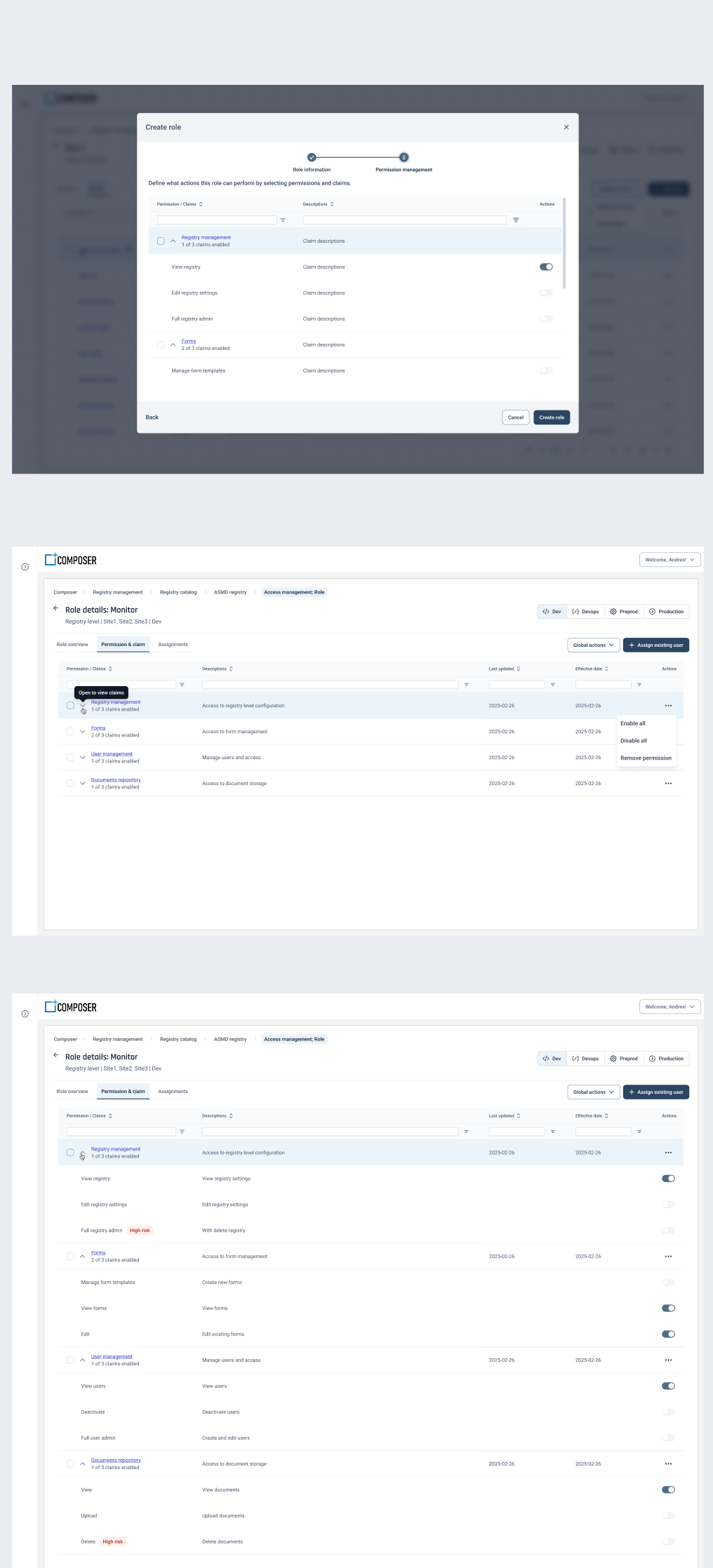Click High risk badge next to Full registry admin
Screen dimensions: 713x1568
pos(140,1231)
